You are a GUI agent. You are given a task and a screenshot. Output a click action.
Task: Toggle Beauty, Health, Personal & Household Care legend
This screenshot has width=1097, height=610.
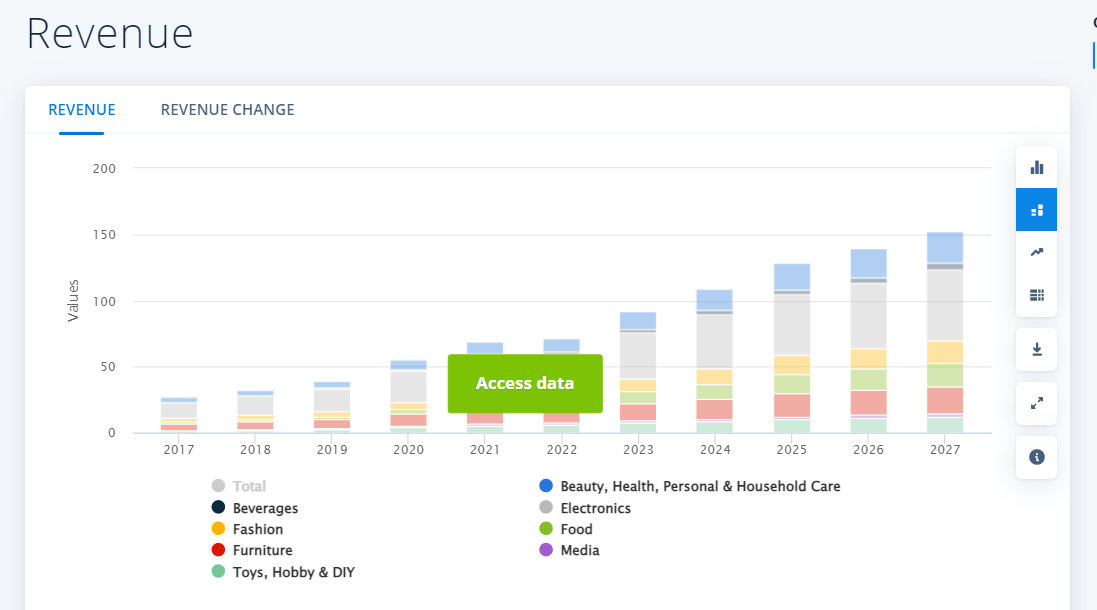coord(699,486)
